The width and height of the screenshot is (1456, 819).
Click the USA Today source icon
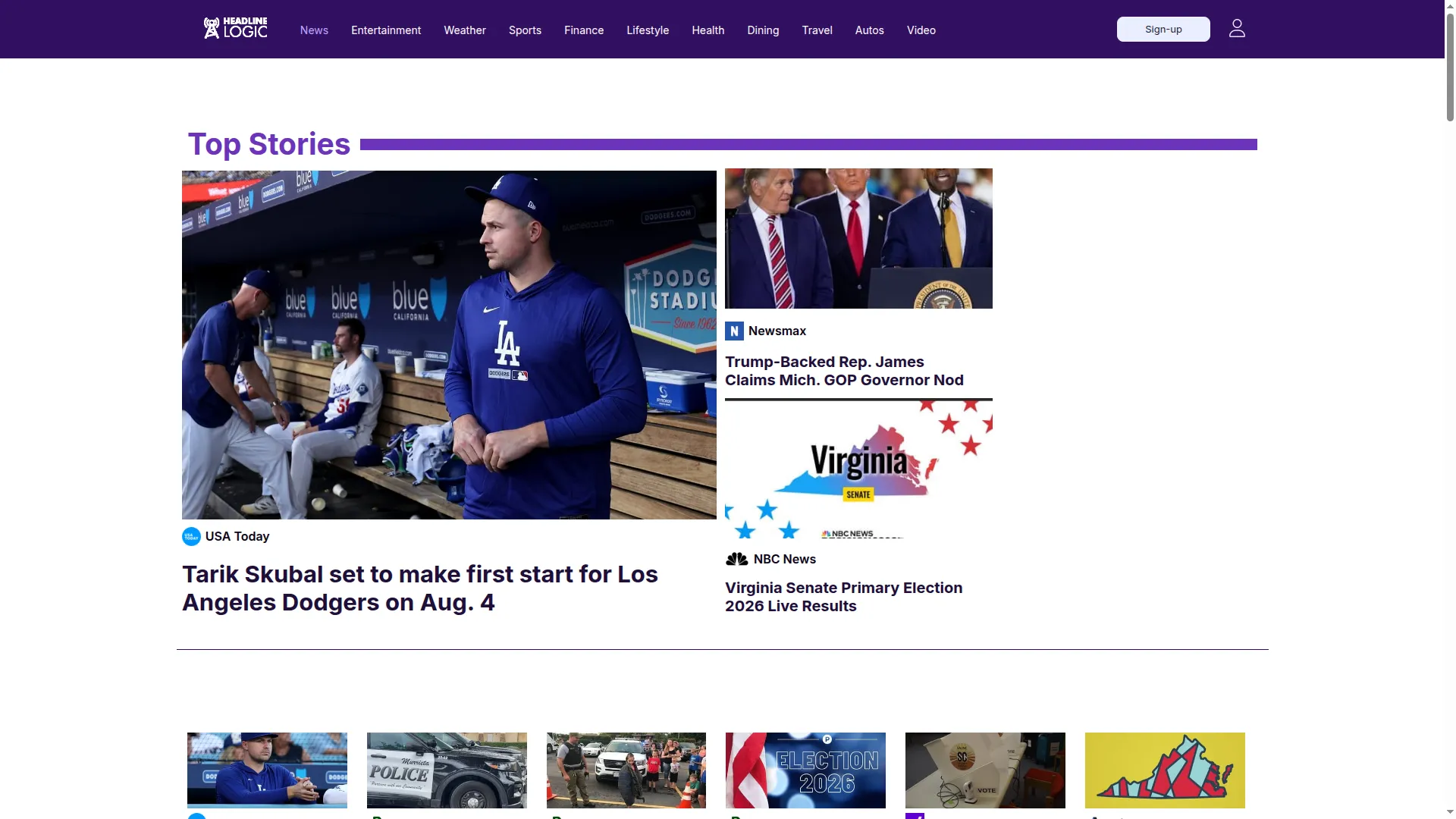pos(191,537)
